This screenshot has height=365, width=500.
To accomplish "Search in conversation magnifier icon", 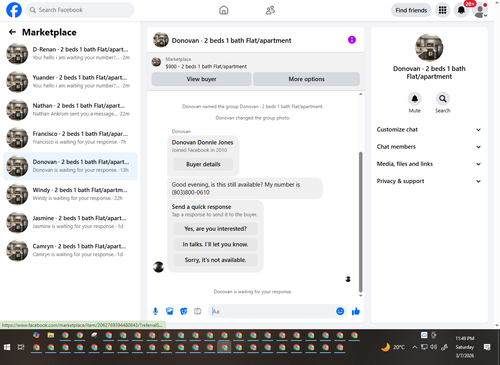I will 443,99.
